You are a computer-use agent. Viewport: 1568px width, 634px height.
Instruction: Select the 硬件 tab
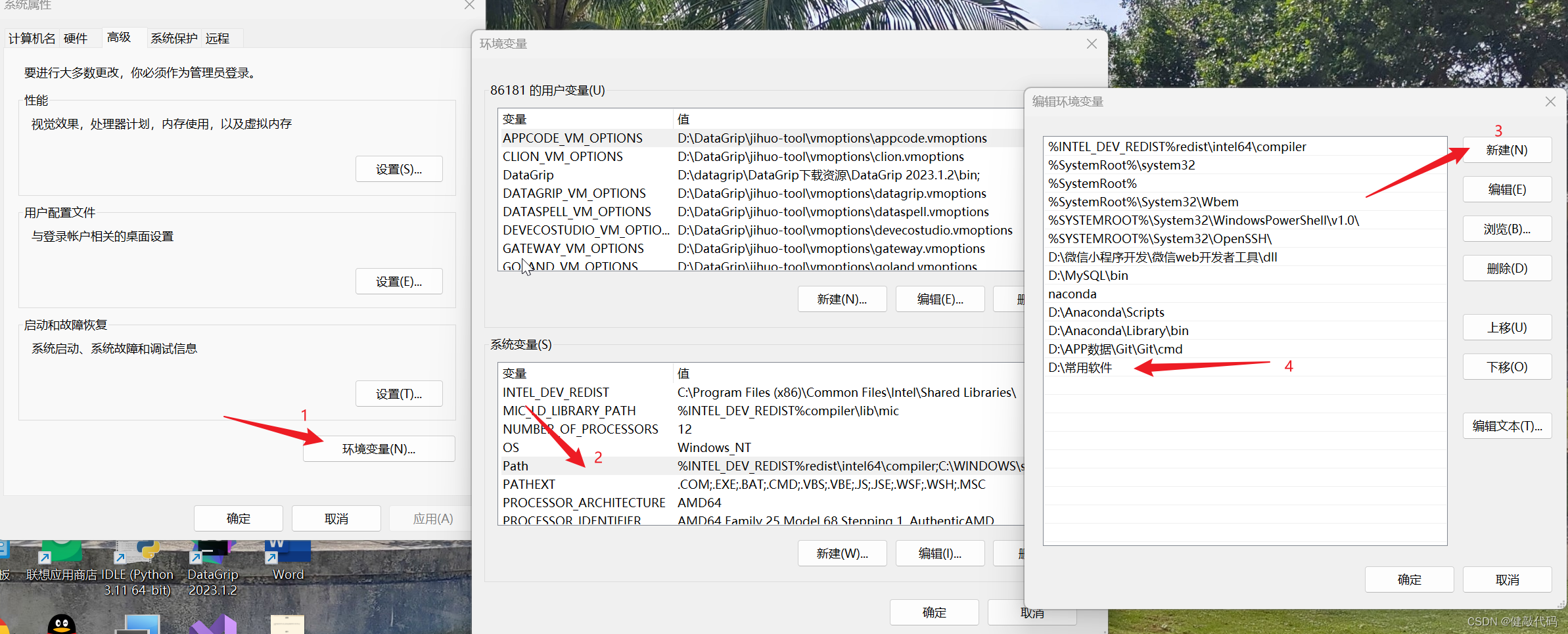click(x=75, y=38)
